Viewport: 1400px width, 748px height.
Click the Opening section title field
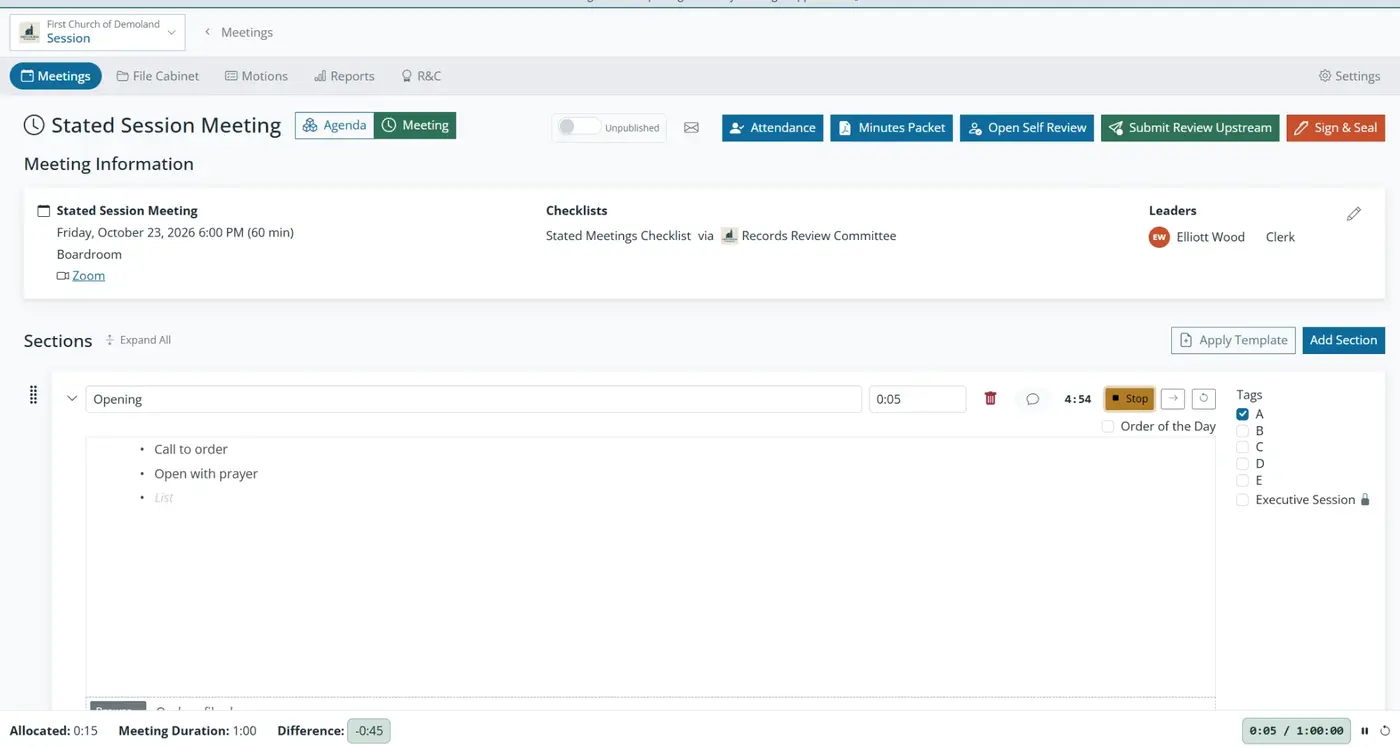coord(473,399)
